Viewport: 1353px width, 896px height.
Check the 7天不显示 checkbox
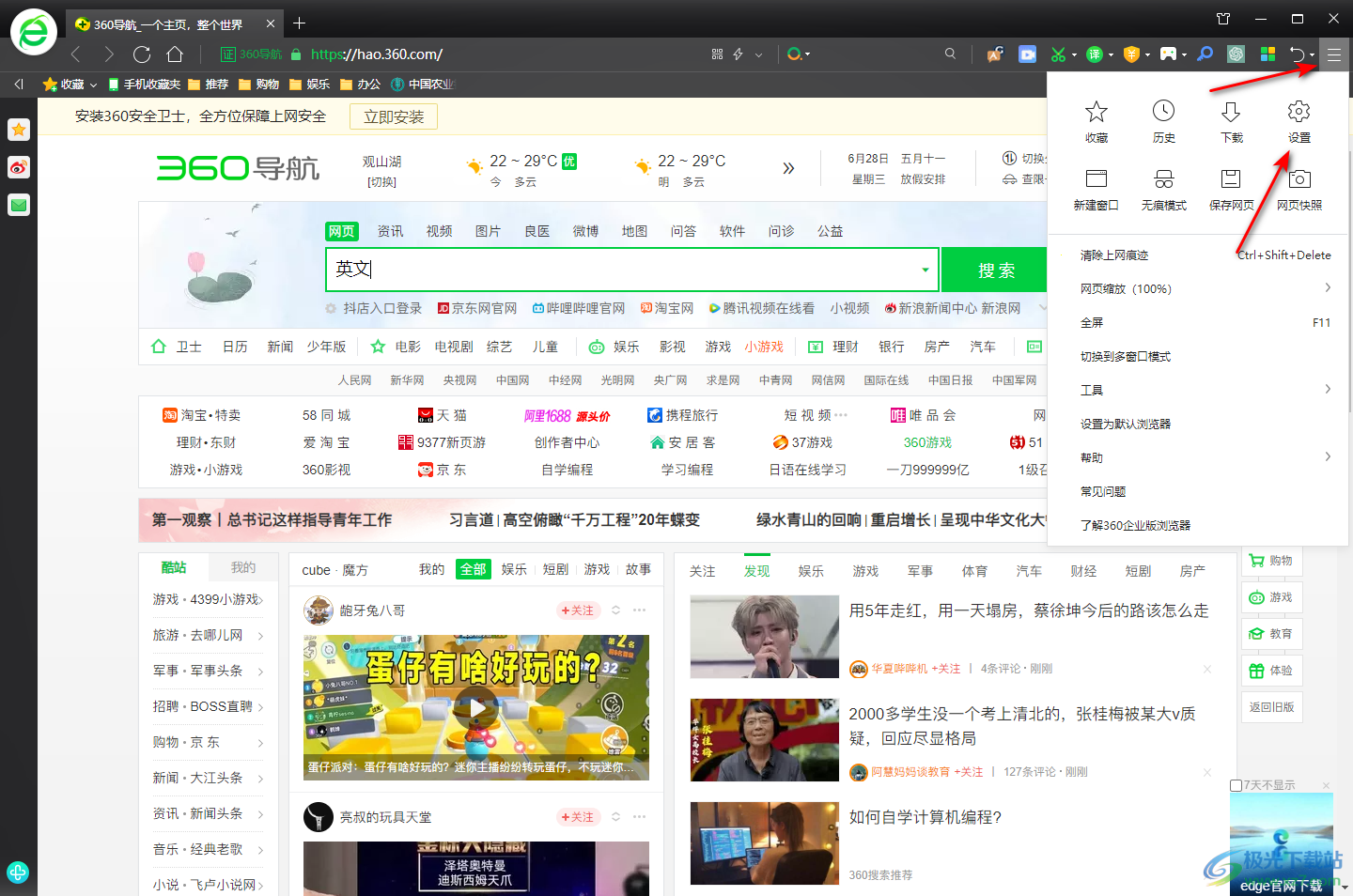pos(1236,785)
